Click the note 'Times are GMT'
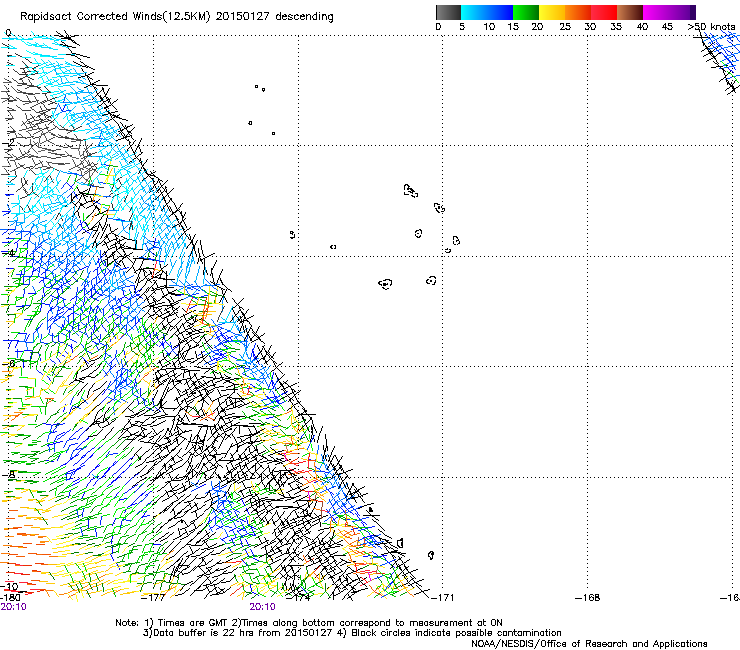The image size is (740, 650). click(192, 623)
